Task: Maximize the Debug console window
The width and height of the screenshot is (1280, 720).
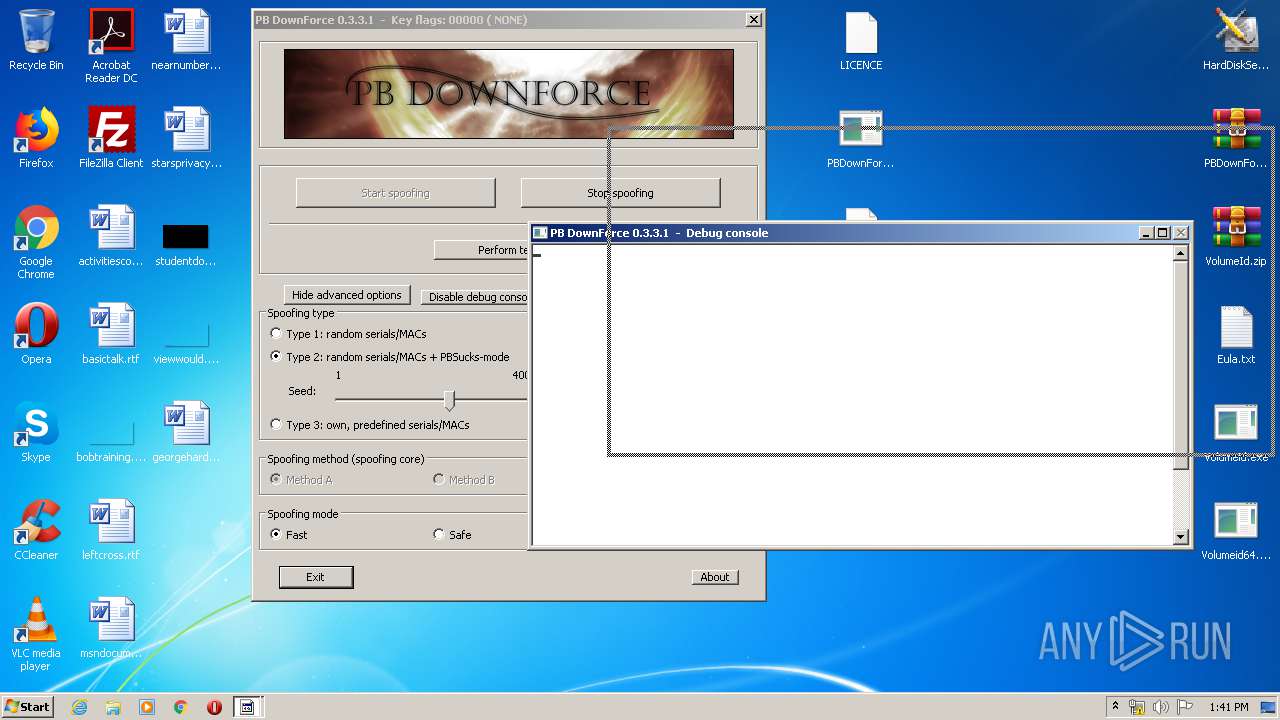Action: [x=1162, y=233]
